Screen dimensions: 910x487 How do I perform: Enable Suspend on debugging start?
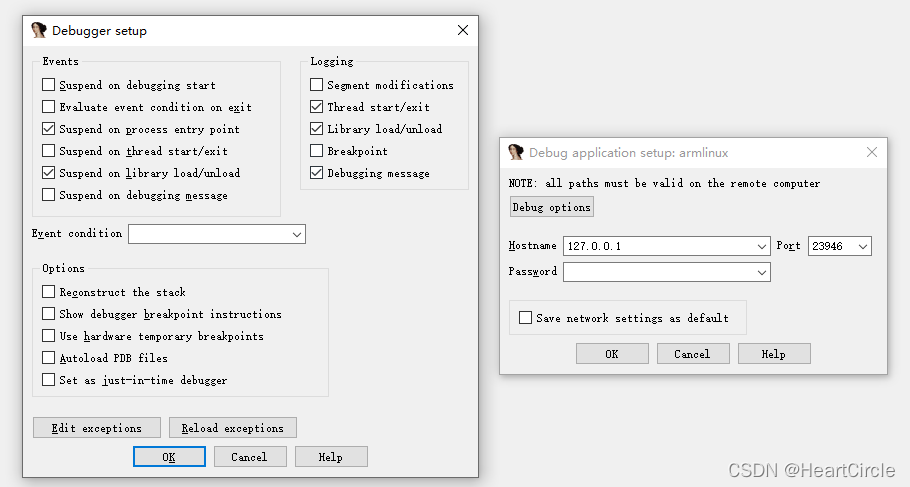(49, 85)
